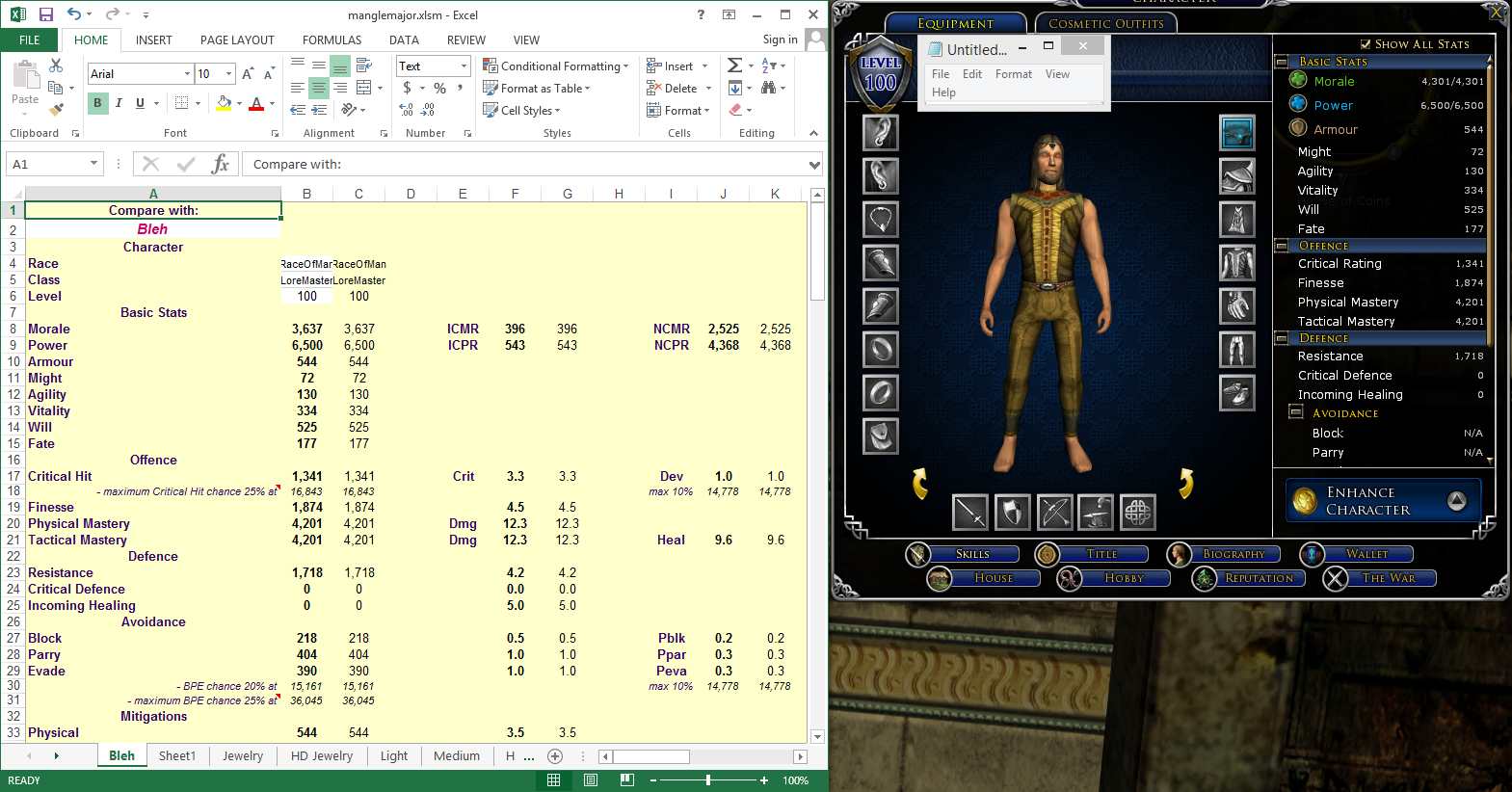Apply Italic formatting in Excel ribbon
The width and height of the screenshot is (1512, 792).
point(119,103)
